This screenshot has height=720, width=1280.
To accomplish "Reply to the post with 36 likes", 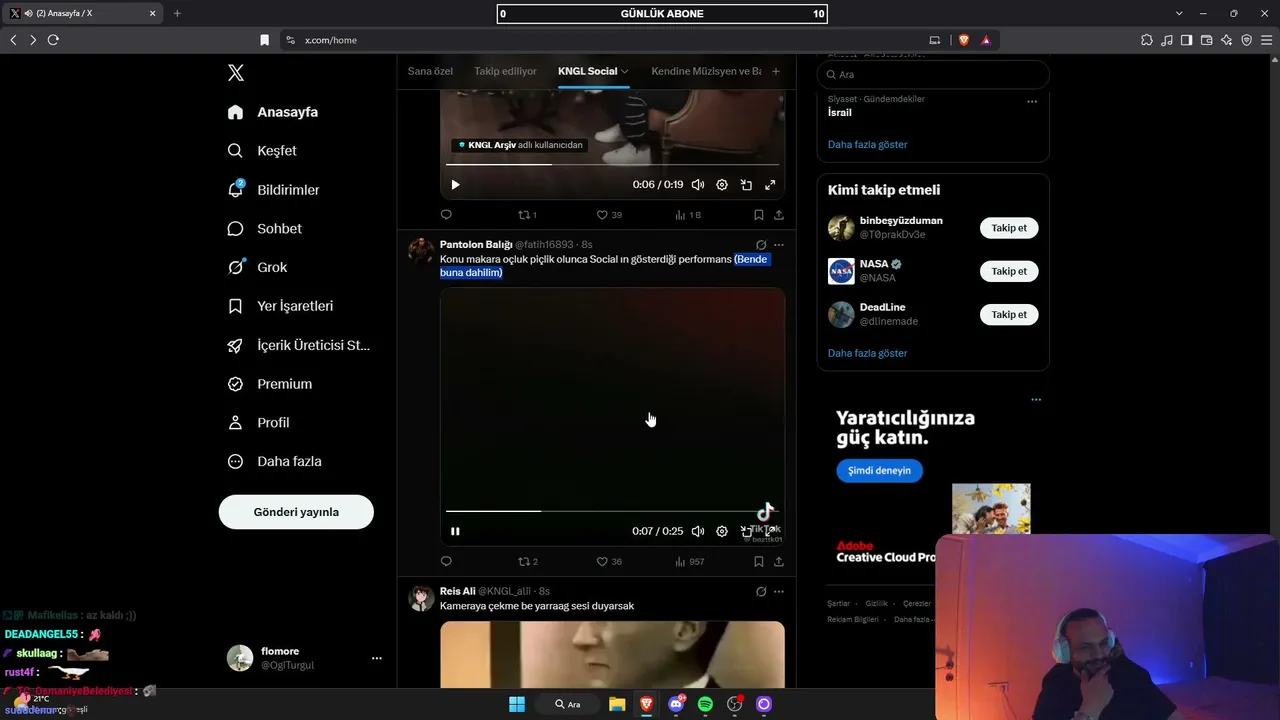I will 446,562.
